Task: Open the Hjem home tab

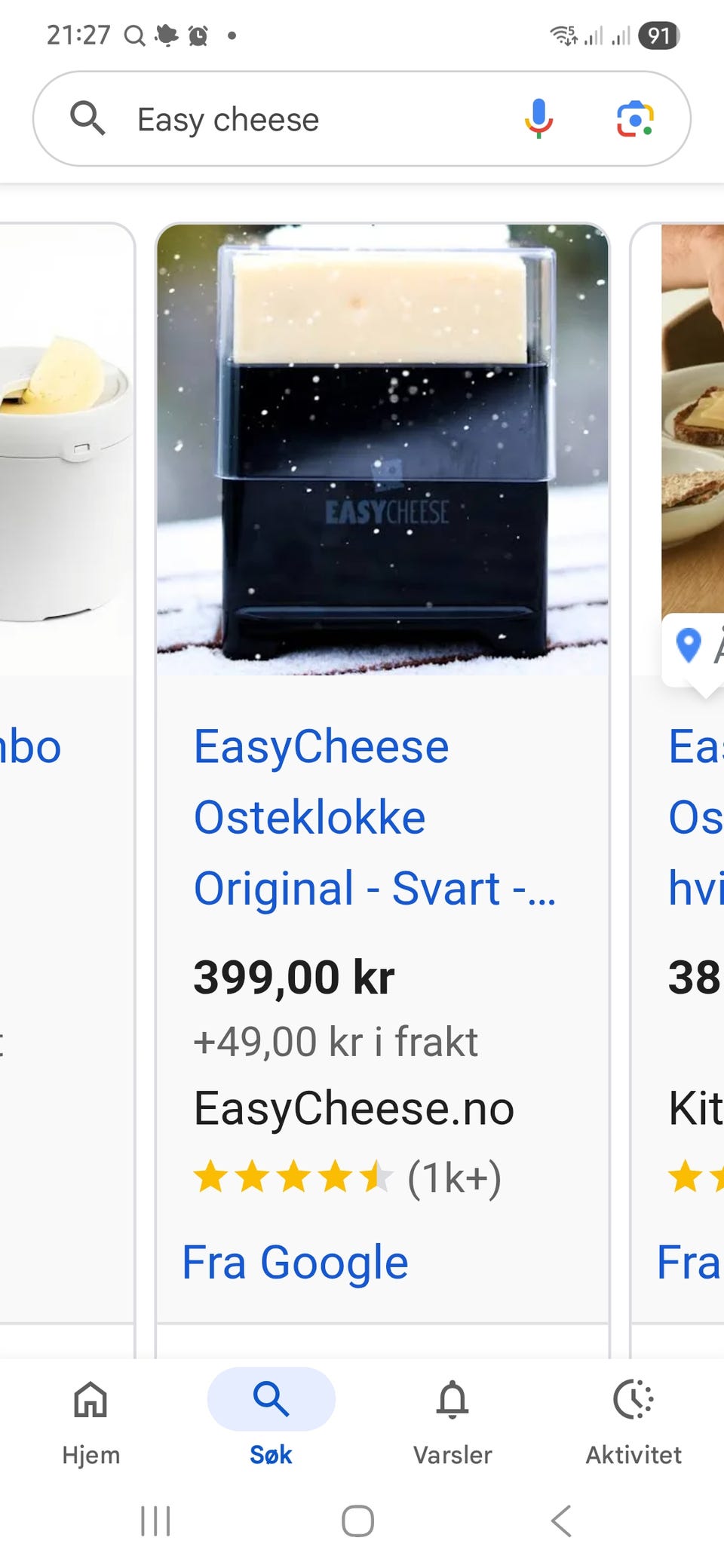Action: (x=90, y=1423)
